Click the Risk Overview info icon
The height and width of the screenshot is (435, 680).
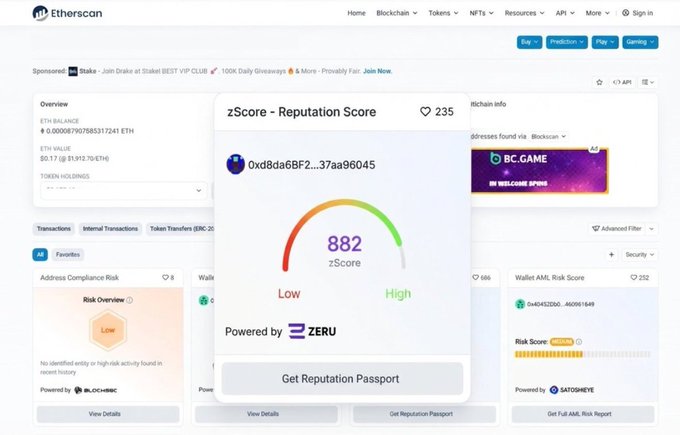(x=129, y=300)
